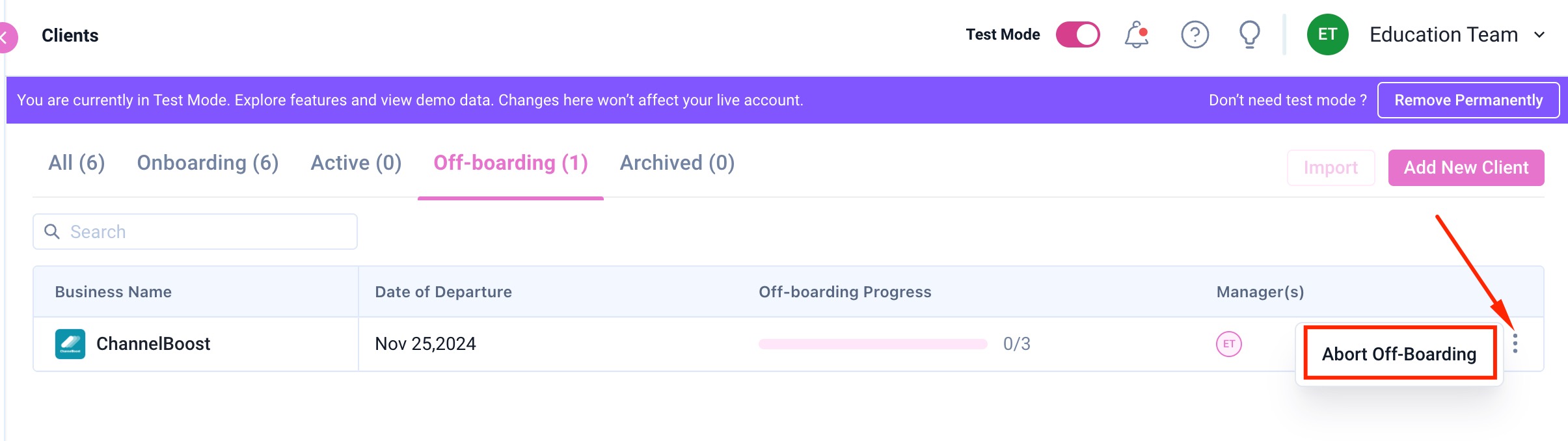Click the off-boarding progress bar
This screenshot has height=441, width=1568.
coord(872,344)
